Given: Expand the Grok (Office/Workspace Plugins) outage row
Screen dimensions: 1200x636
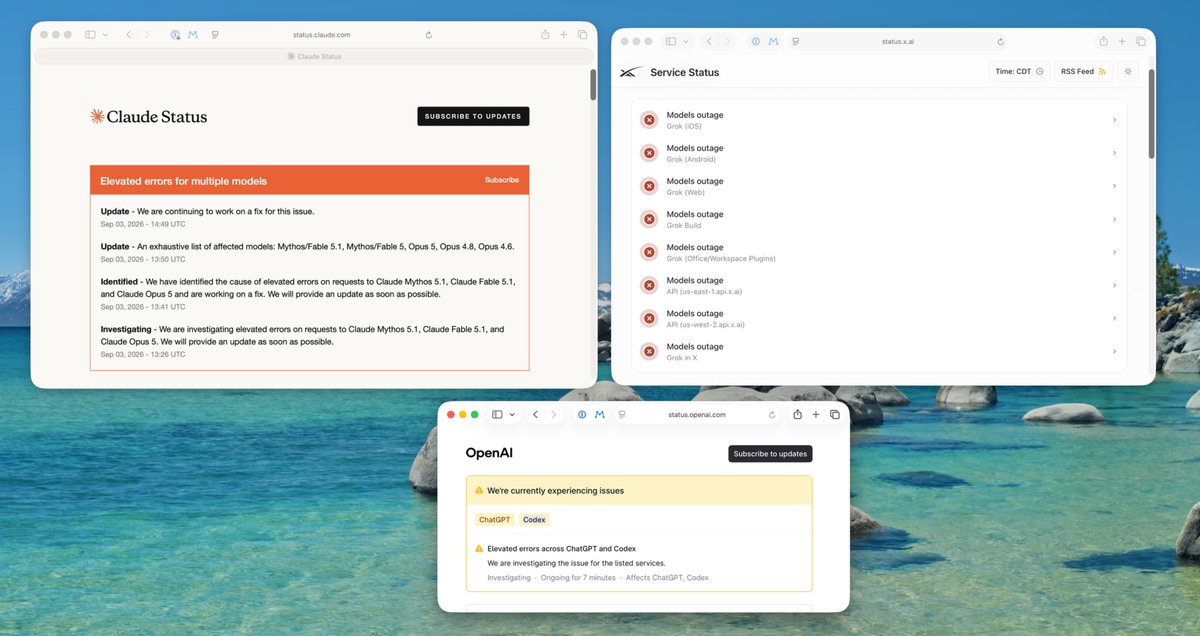Looking at the screenshot, I should pyautogui.click(x=879, y=252).
